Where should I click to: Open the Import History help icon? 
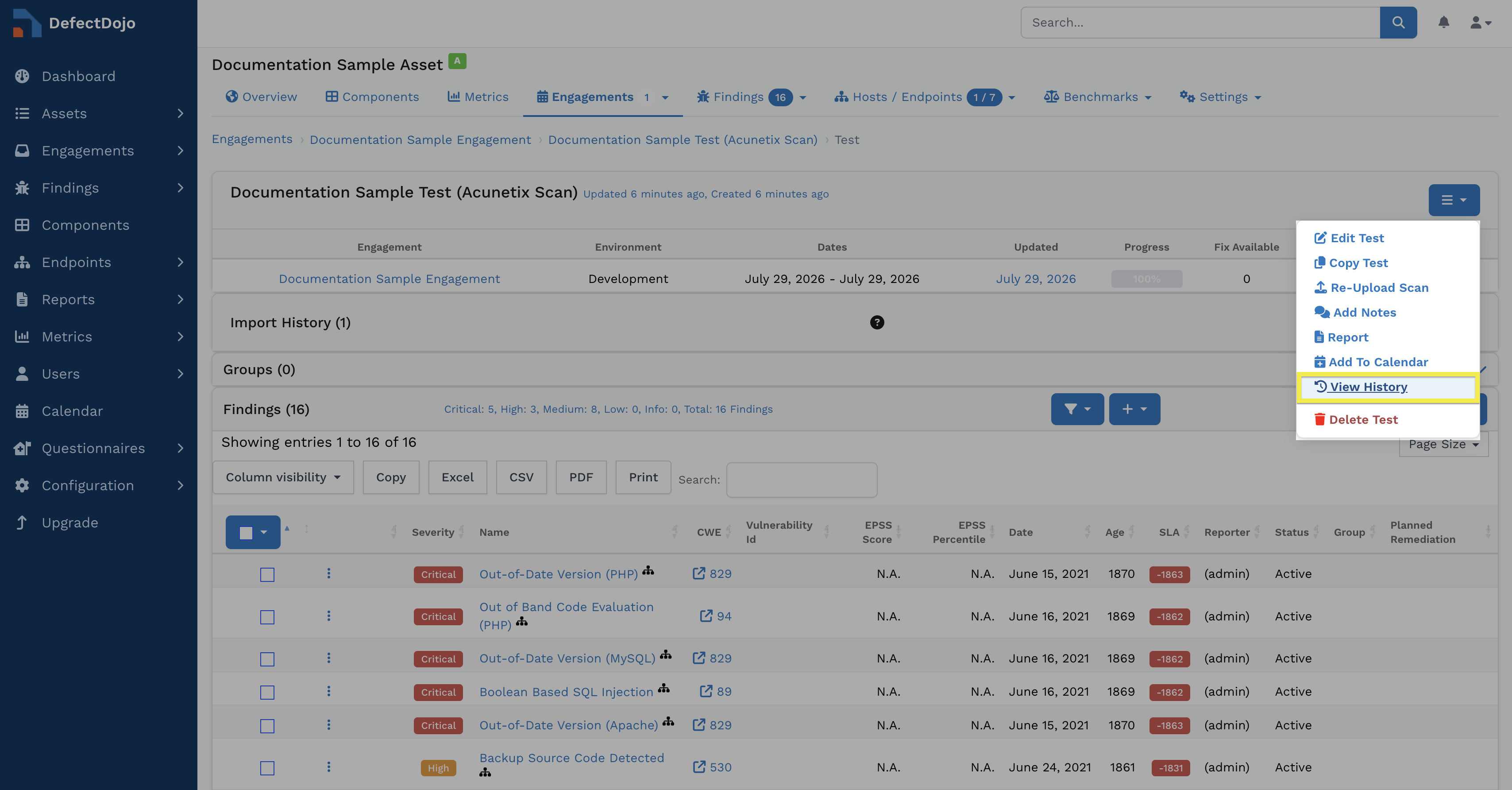[x=877, y=322]
